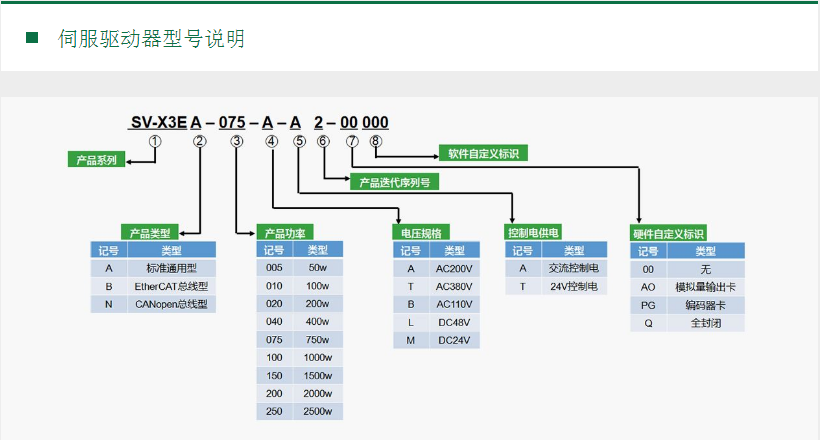Select the 2500w cell
The height and width of the screenshot is (440, 820).
pos(317,411)
